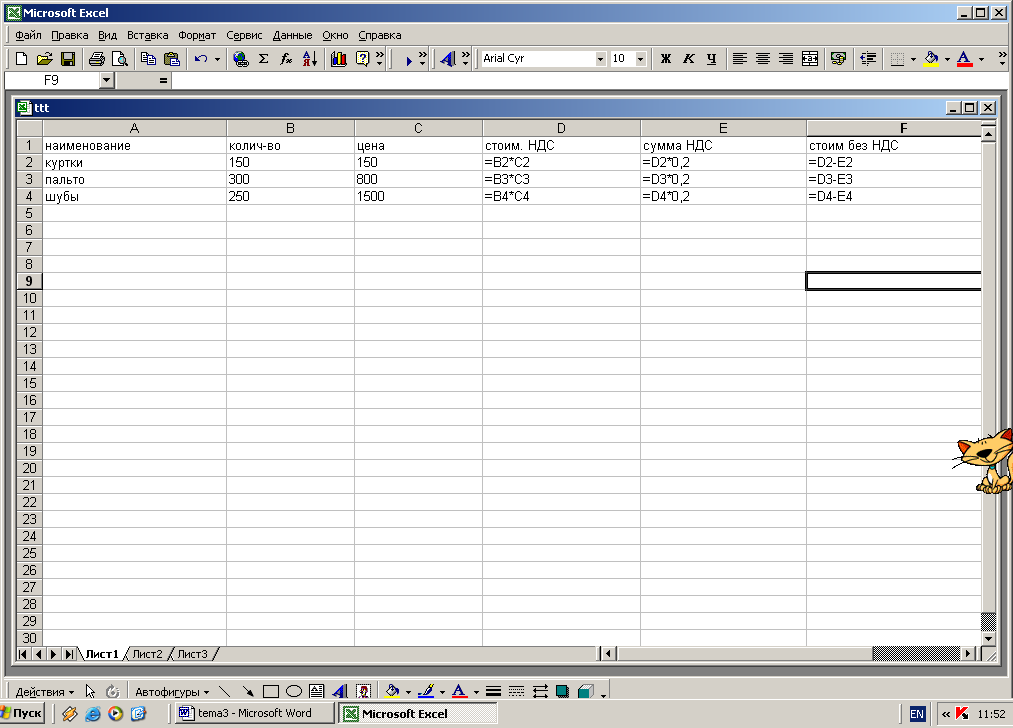Open the Вставка menu
Screen dimensions: 1013x728
(x=147, y=35)
